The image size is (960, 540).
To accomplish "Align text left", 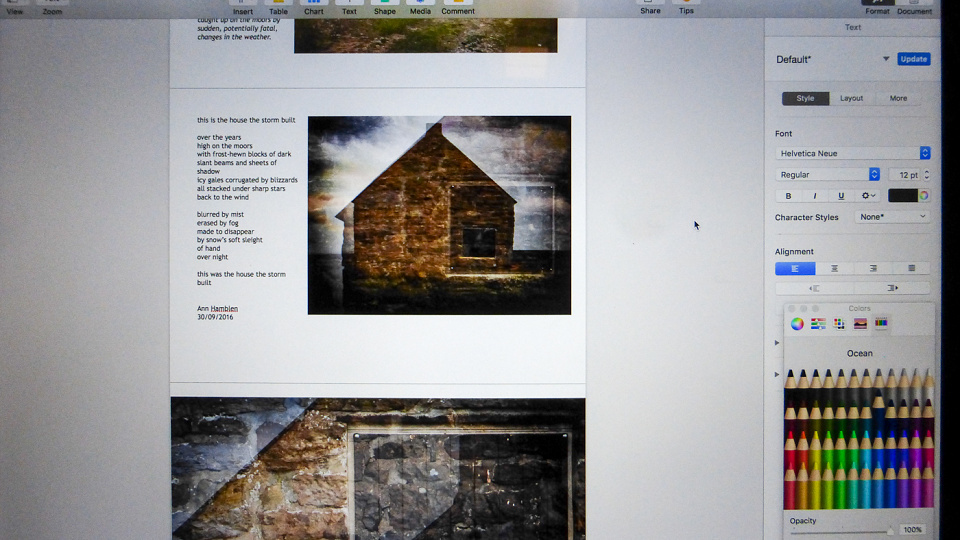I will pos(795,268).
